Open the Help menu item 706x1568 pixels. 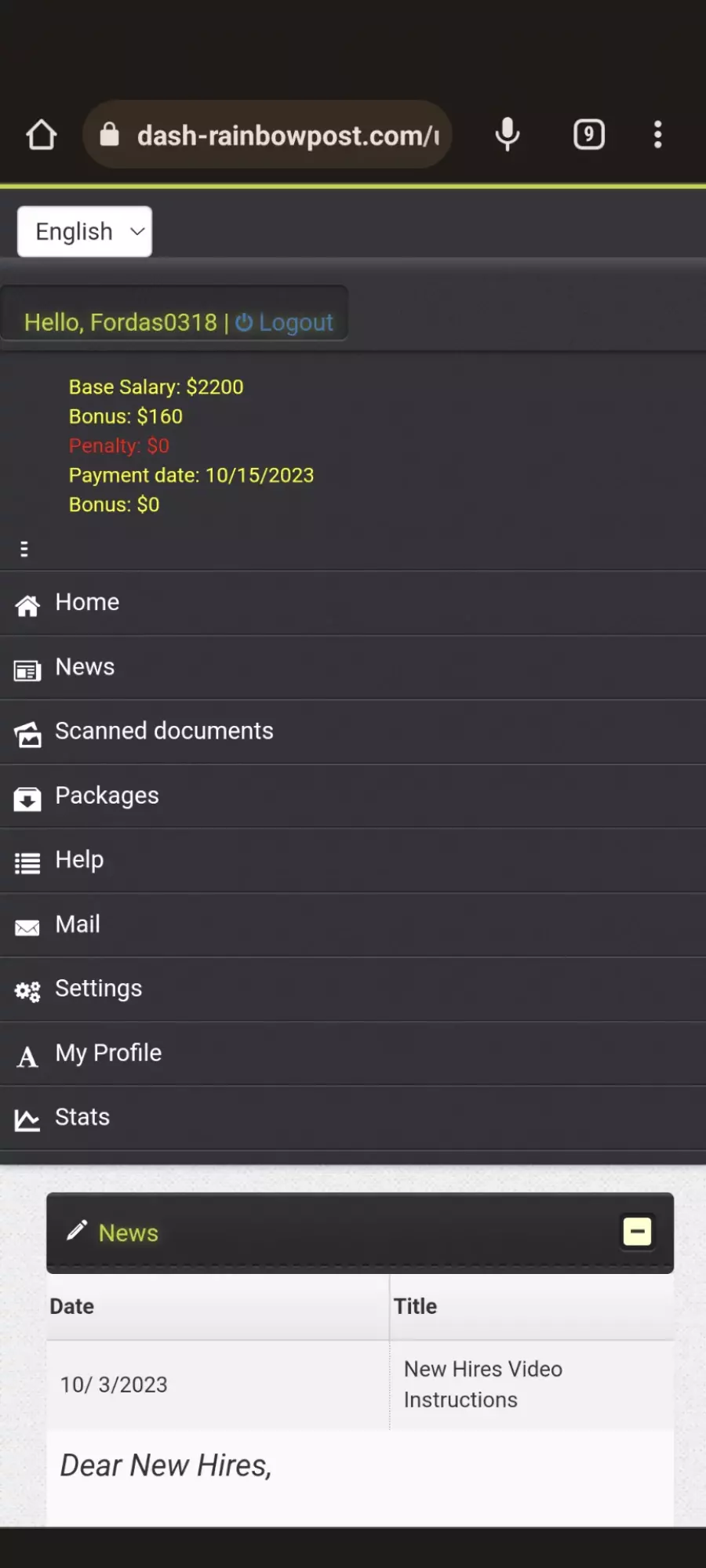click(x=353, y=860)
